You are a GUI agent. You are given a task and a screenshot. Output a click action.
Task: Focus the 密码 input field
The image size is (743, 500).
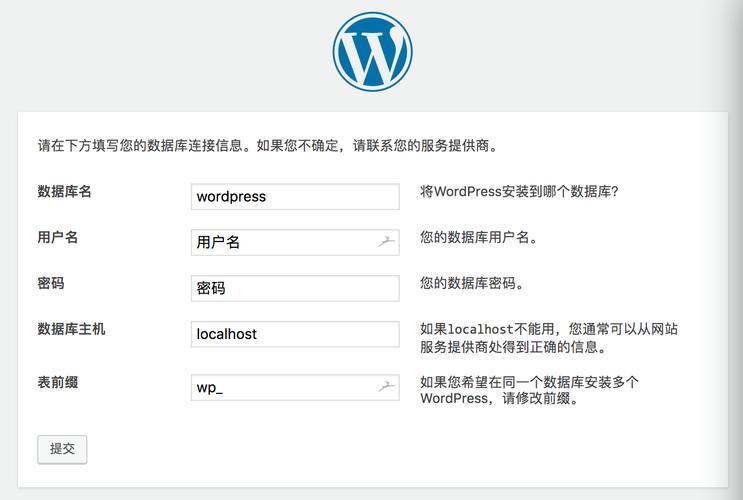pyautogui.click(x=295, y=288)
